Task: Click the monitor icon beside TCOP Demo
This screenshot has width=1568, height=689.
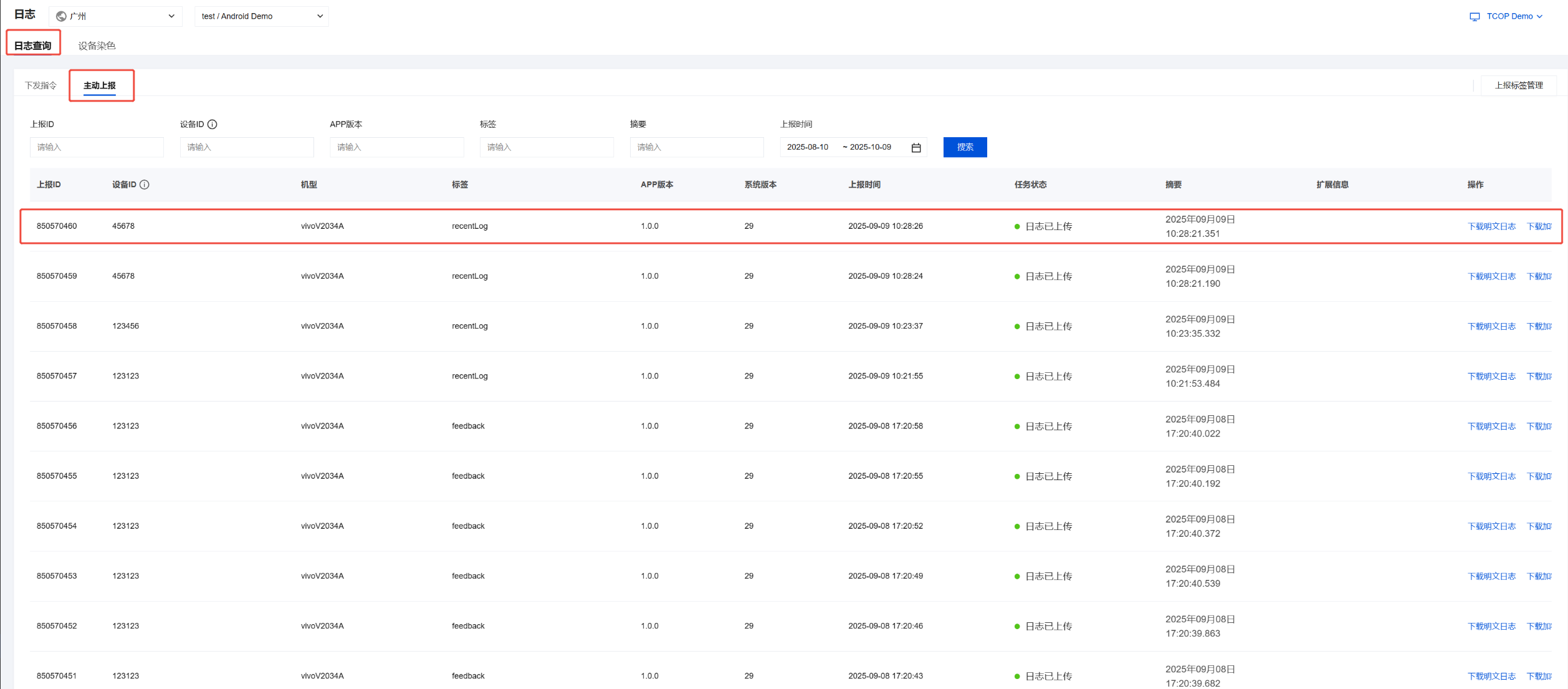Action: (1474, 17)
